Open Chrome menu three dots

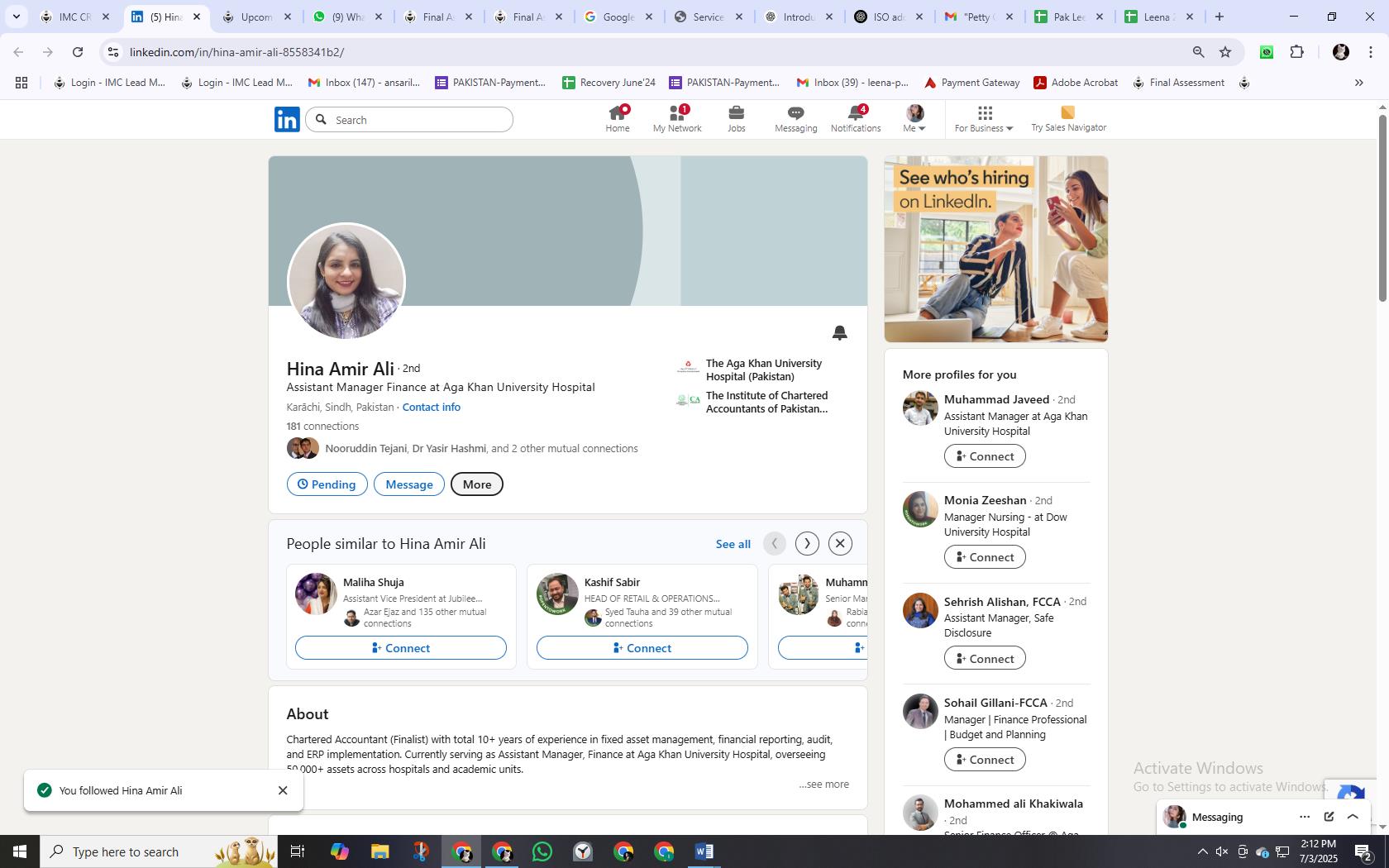coord(1371,52)
